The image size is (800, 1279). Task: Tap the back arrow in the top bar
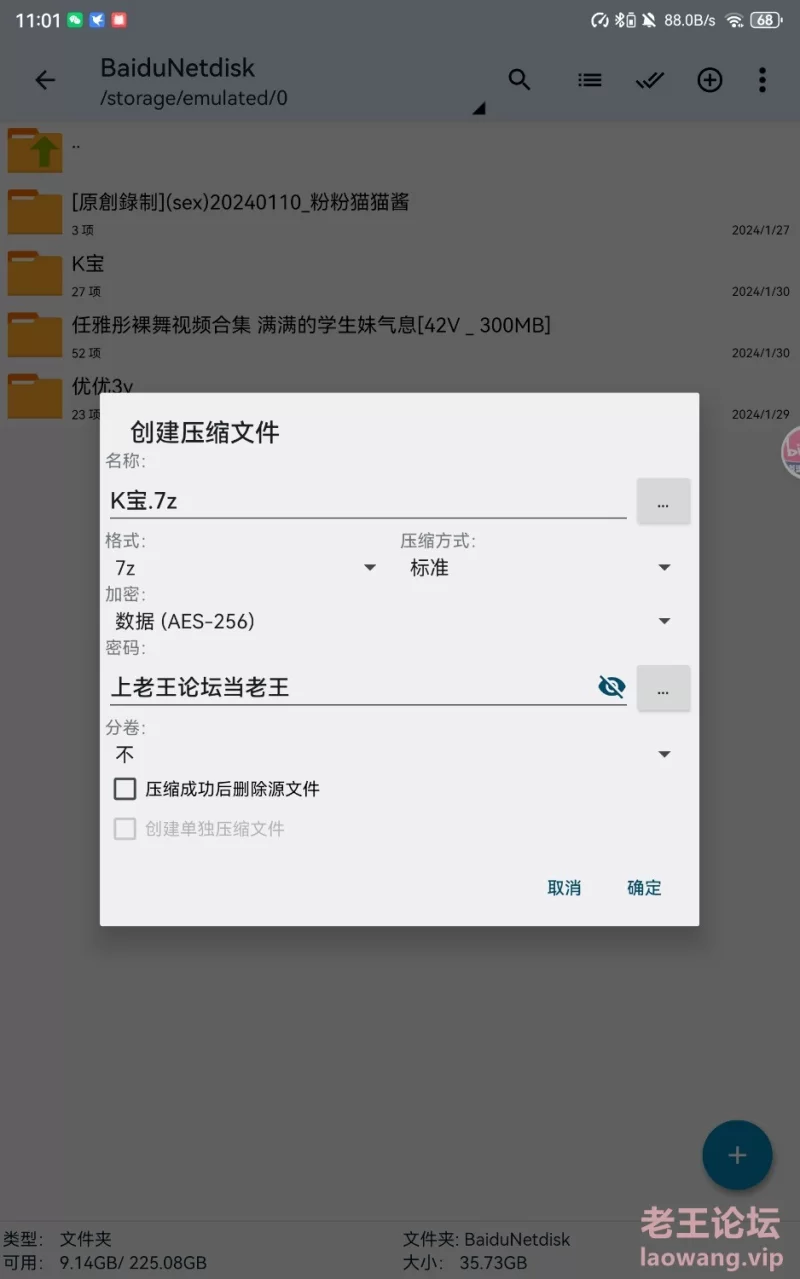click(x=45, y=80)
